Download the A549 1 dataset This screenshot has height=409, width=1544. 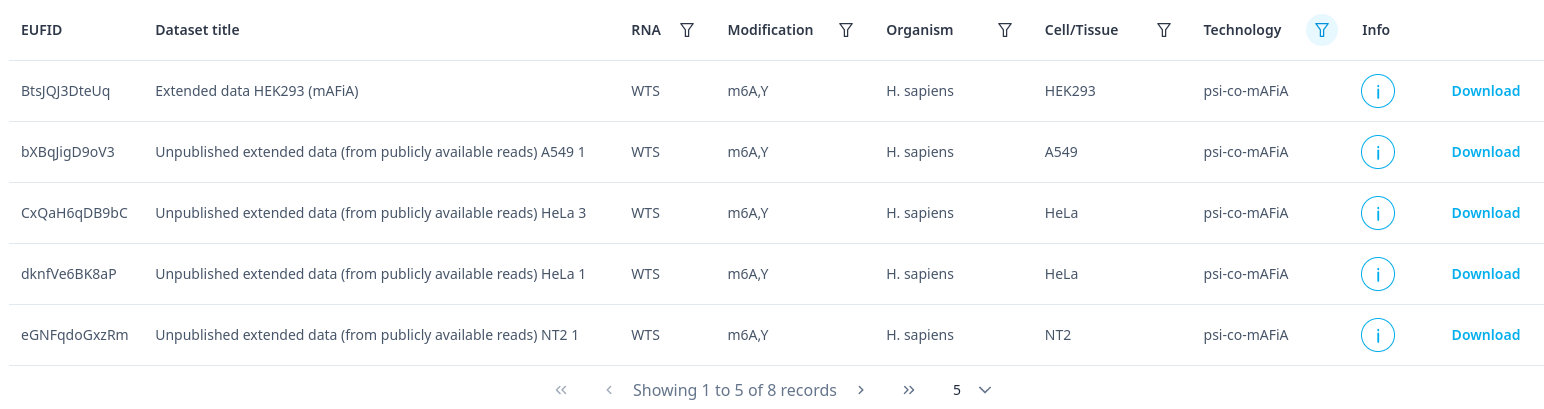1485,152
